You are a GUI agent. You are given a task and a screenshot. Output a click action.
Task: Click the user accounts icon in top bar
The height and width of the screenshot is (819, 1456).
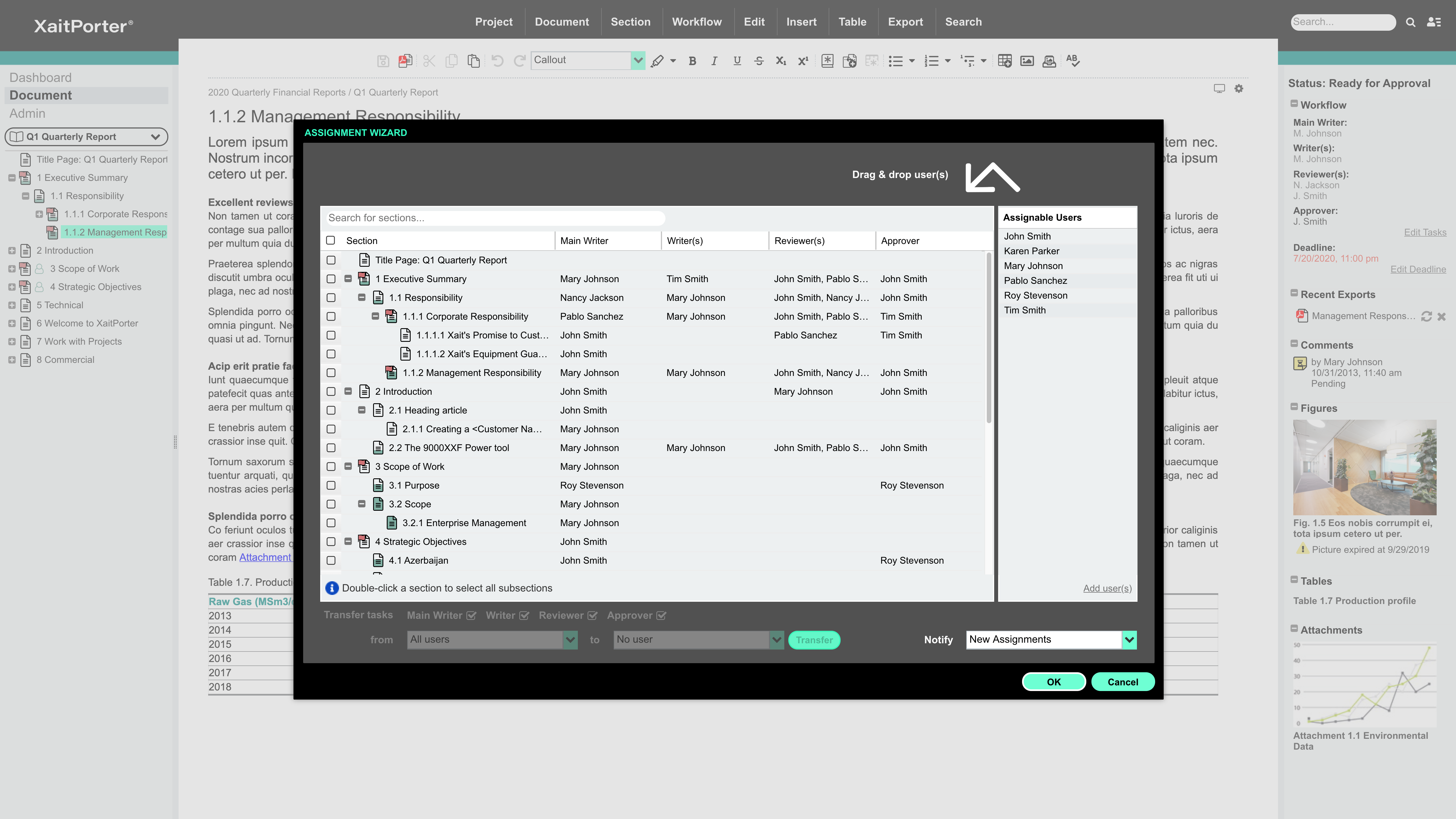tap(1433, 22)
